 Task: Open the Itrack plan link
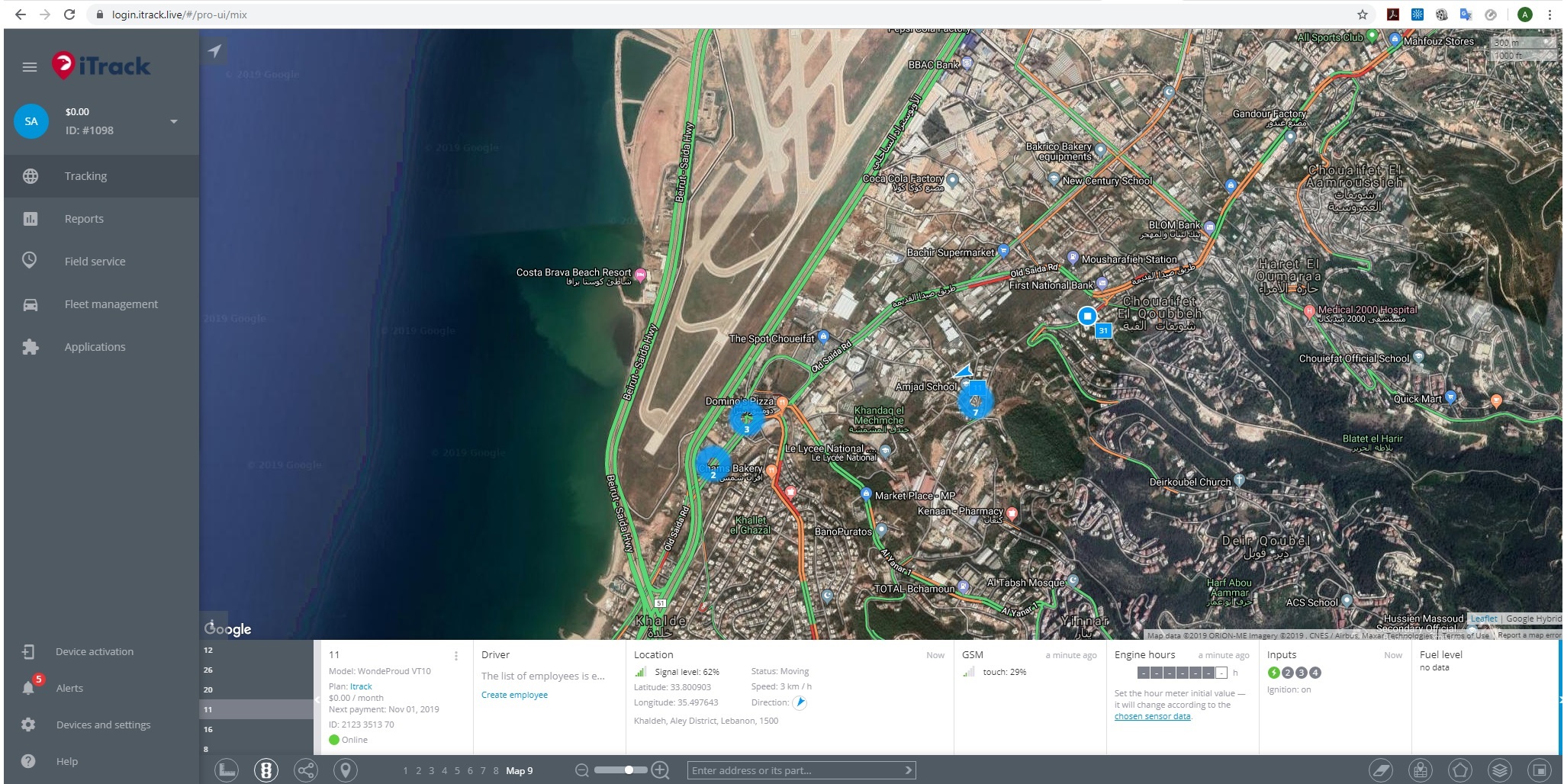(x=361, y=686)
